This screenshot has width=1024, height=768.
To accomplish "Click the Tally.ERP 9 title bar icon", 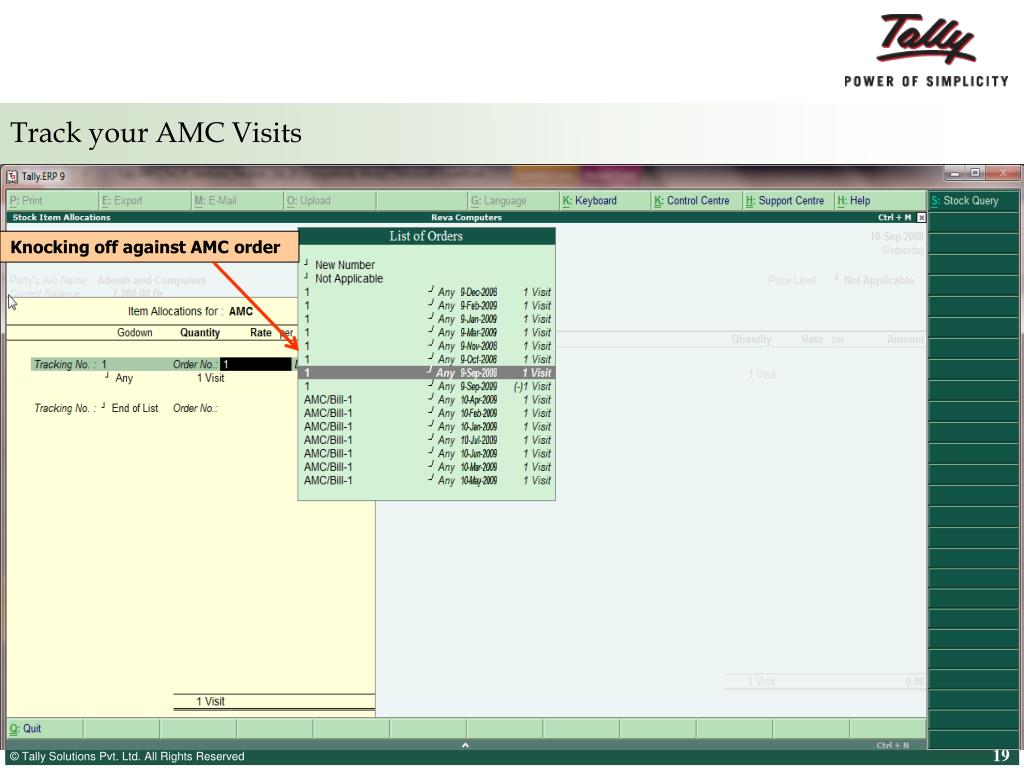I will pyautogui.click(x=12, y=176).
